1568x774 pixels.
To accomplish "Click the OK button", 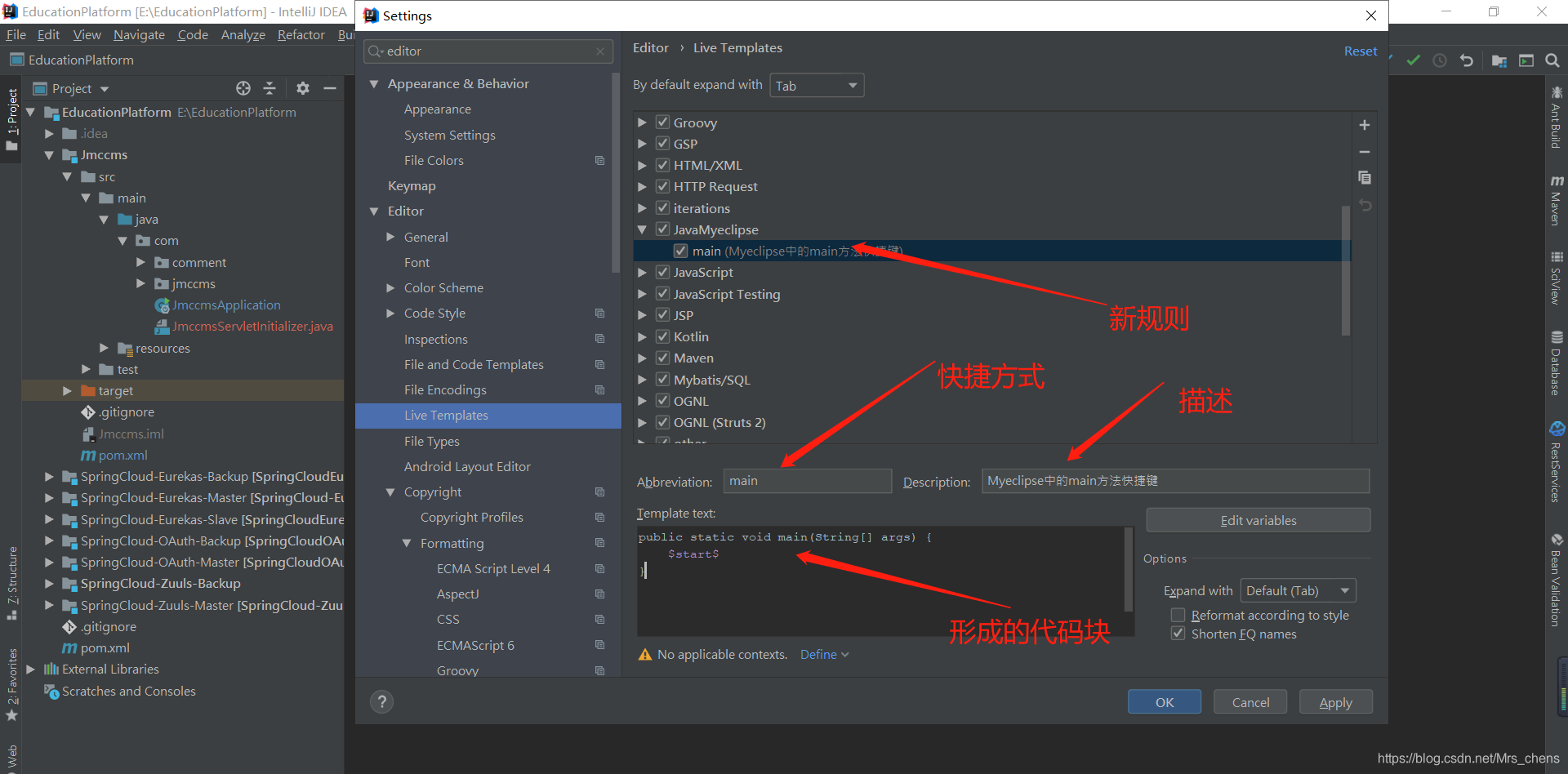I will 1165,702.
